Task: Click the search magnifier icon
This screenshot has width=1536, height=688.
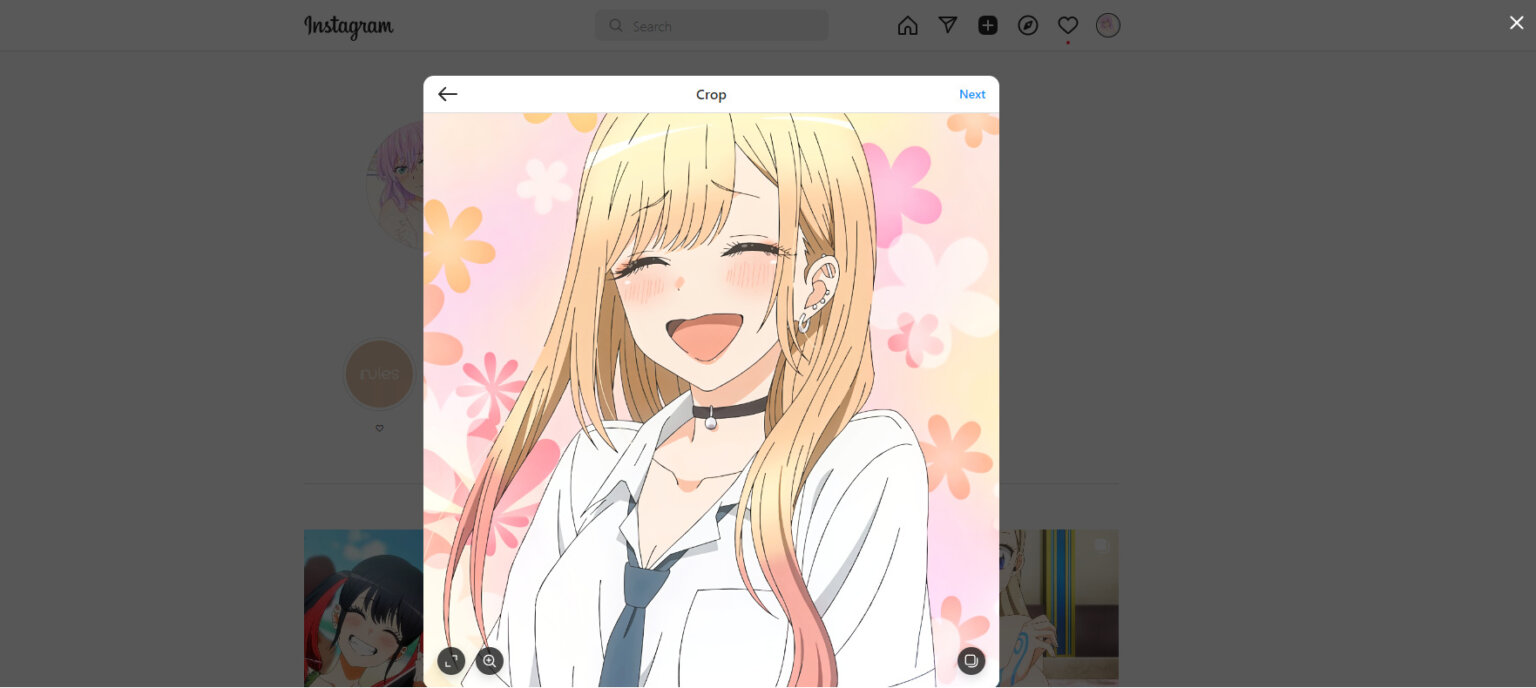Action: 615,25
